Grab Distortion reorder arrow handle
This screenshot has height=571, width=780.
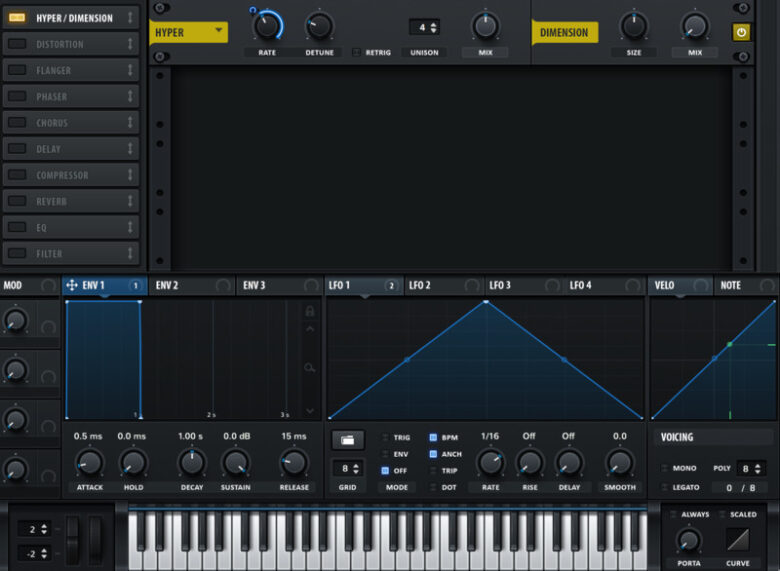point(130,44)
